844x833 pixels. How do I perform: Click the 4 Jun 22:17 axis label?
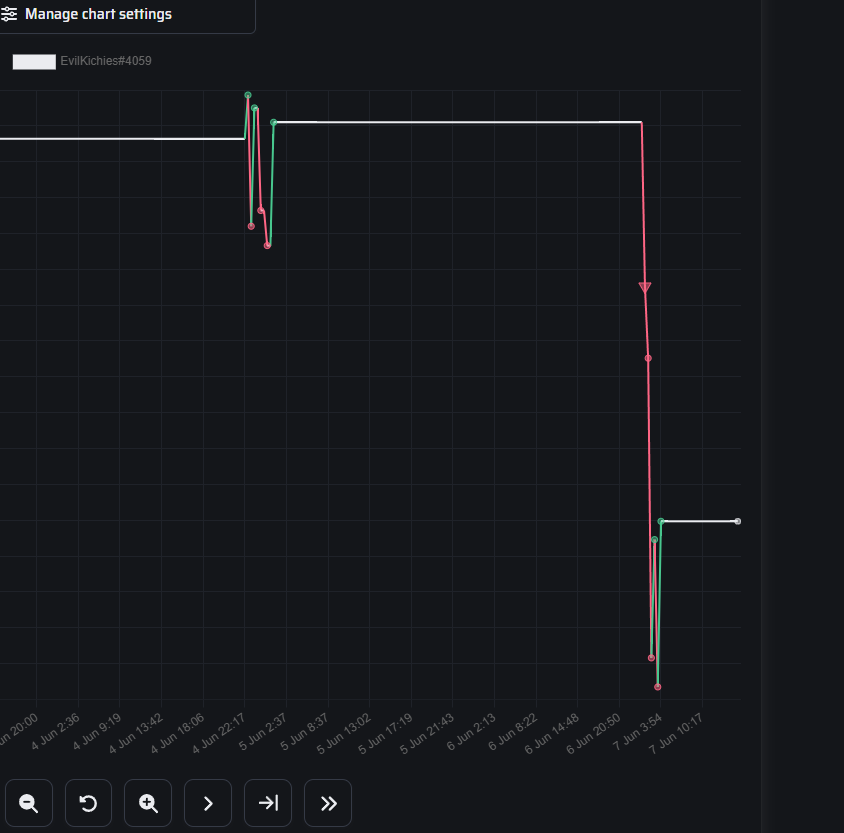[219, 733]
